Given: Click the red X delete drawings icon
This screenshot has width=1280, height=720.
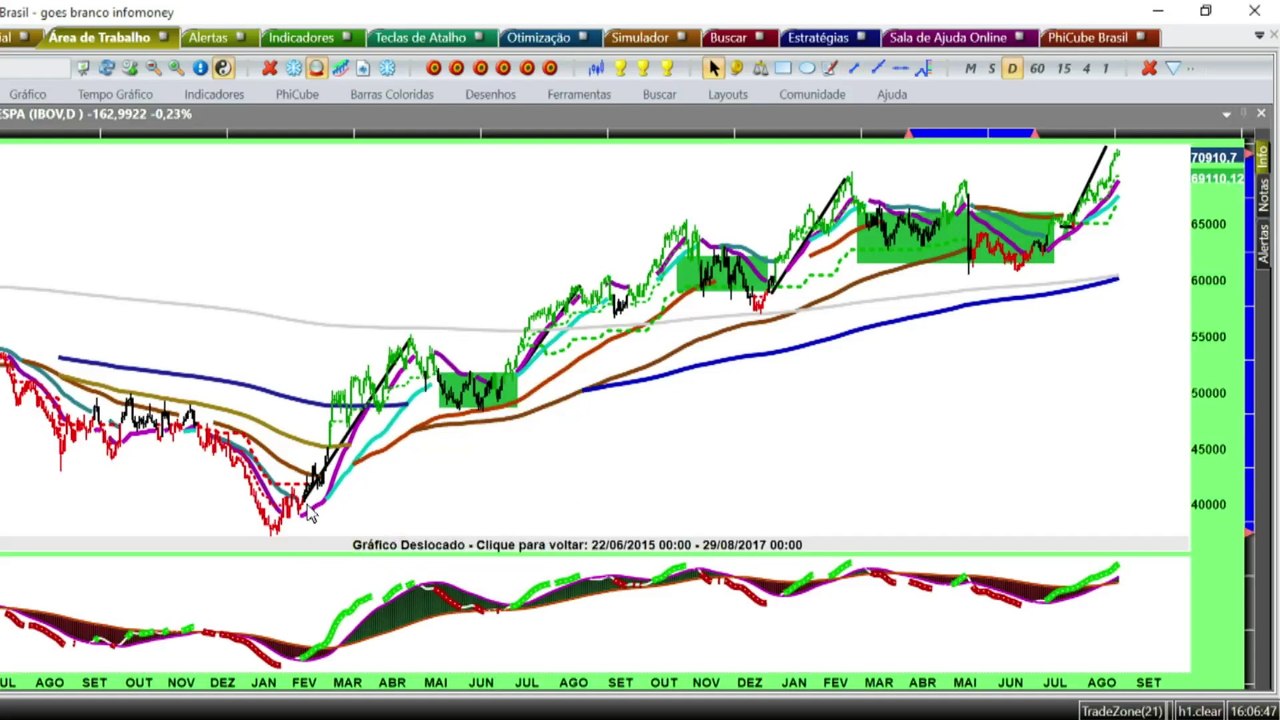Looking at the screenshot, I should coord(1149,68).
